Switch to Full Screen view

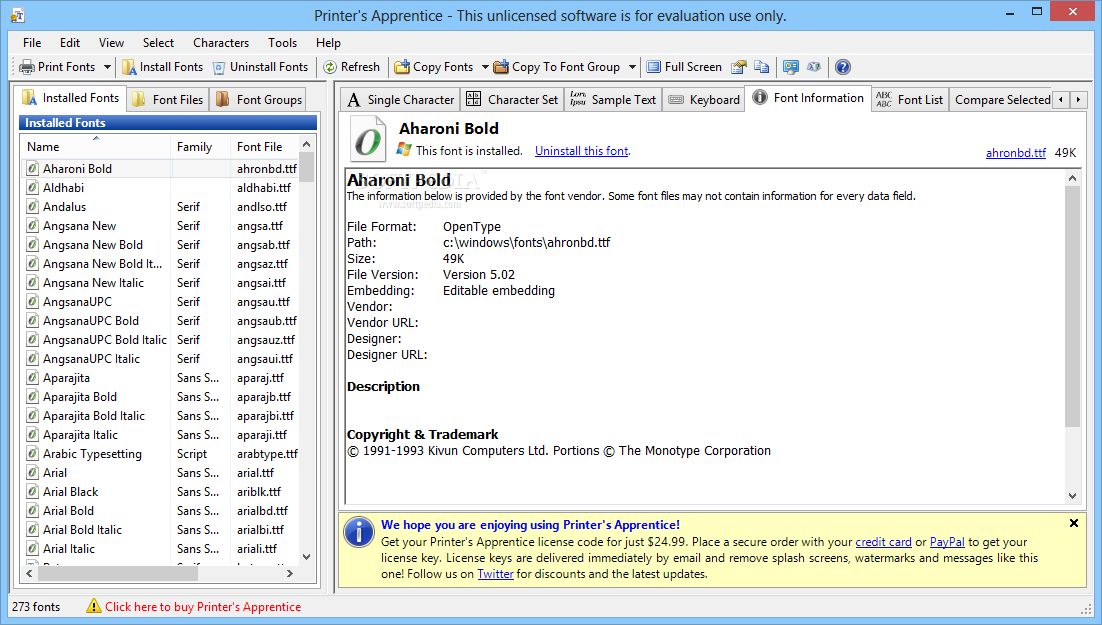tap(684, 67)
